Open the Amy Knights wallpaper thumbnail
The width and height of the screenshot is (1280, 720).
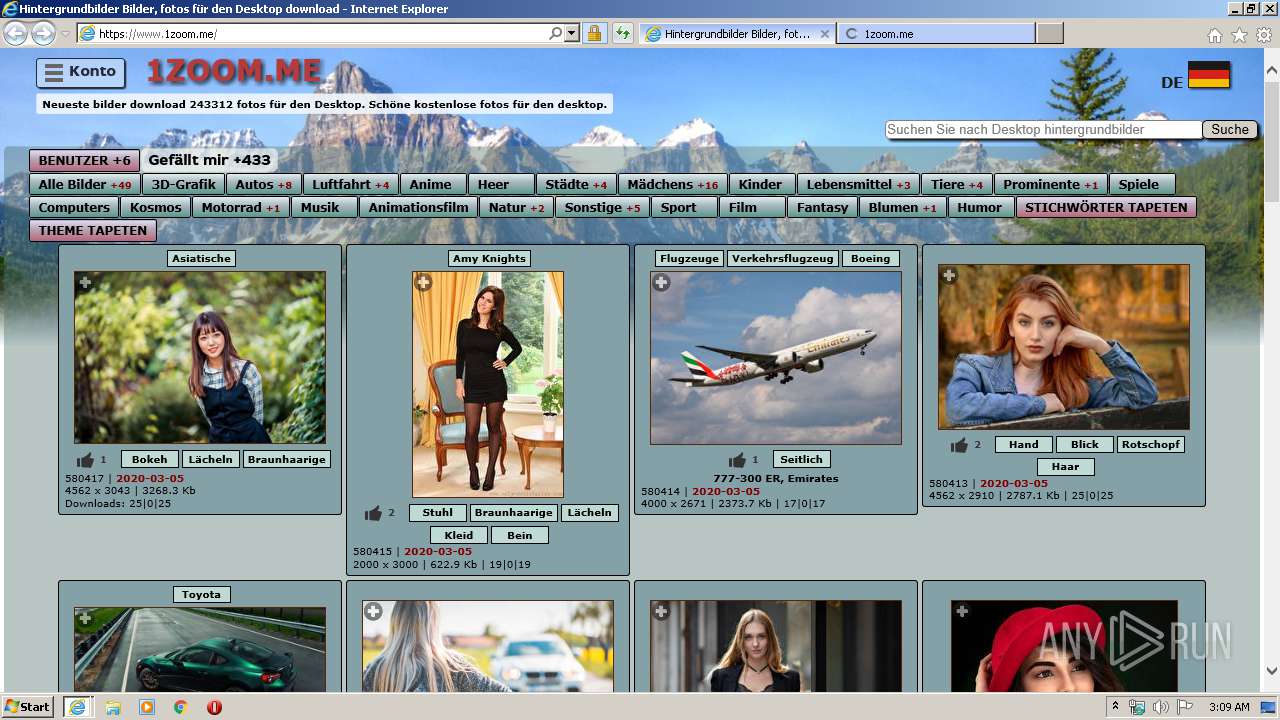pyautogui.click(x=488, y=384)
